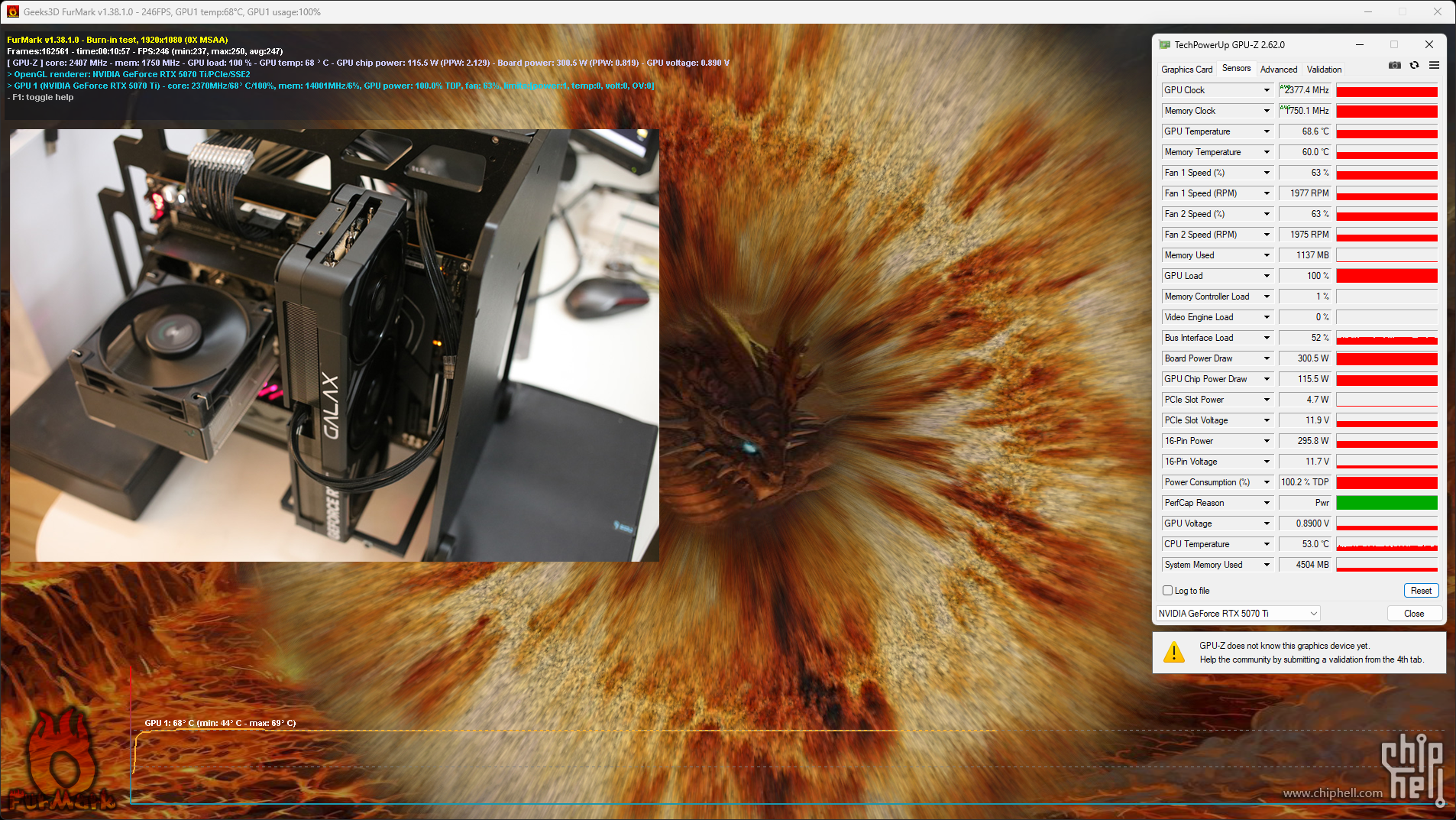Image resolution: width=1456 pixels, height=820 pixels.
Task: Open the Memory Controller Load dropdown
Action: [x=1267, y=297]
